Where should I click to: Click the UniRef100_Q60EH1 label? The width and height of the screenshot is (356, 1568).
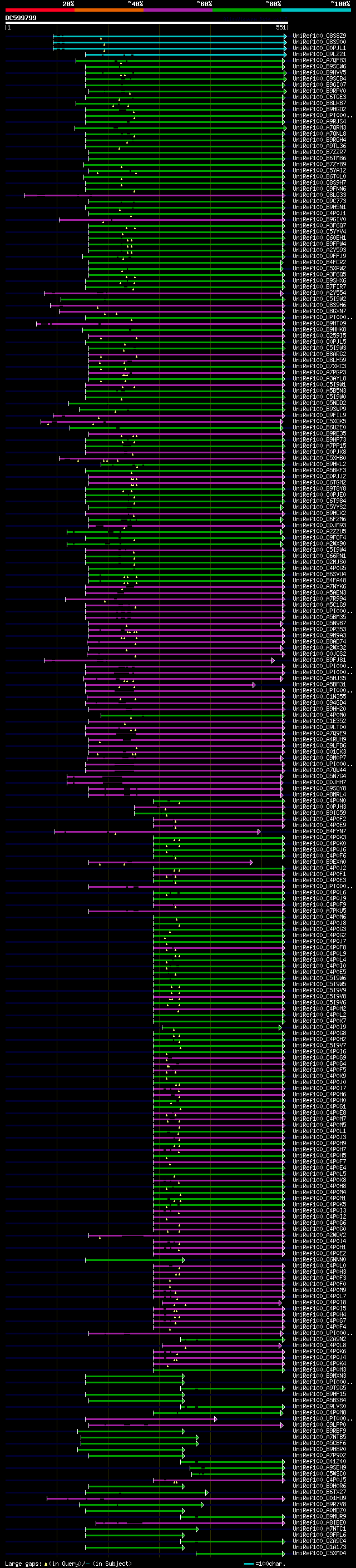pyautogui.click(x=319, y=238)
